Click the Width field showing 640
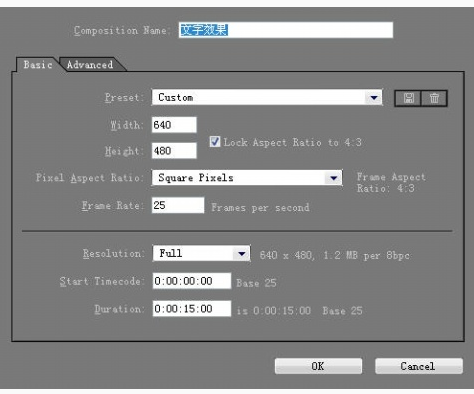This screenshot has width=474, height=394. tap(174, 125)
